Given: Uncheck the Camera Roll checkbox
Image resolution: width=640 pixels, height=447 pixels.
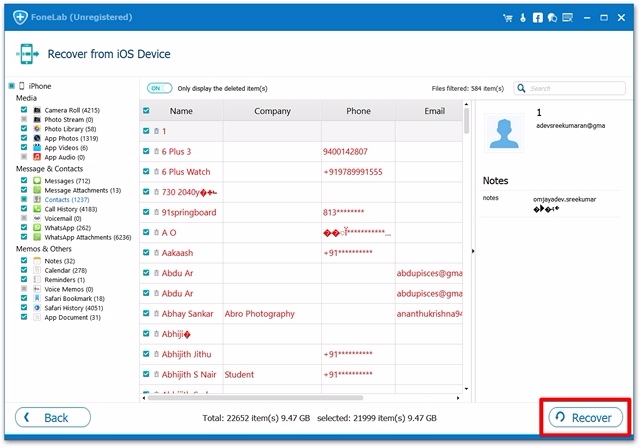Looking at the screenshot, I should pyautogui.click(x=24, y=110).
